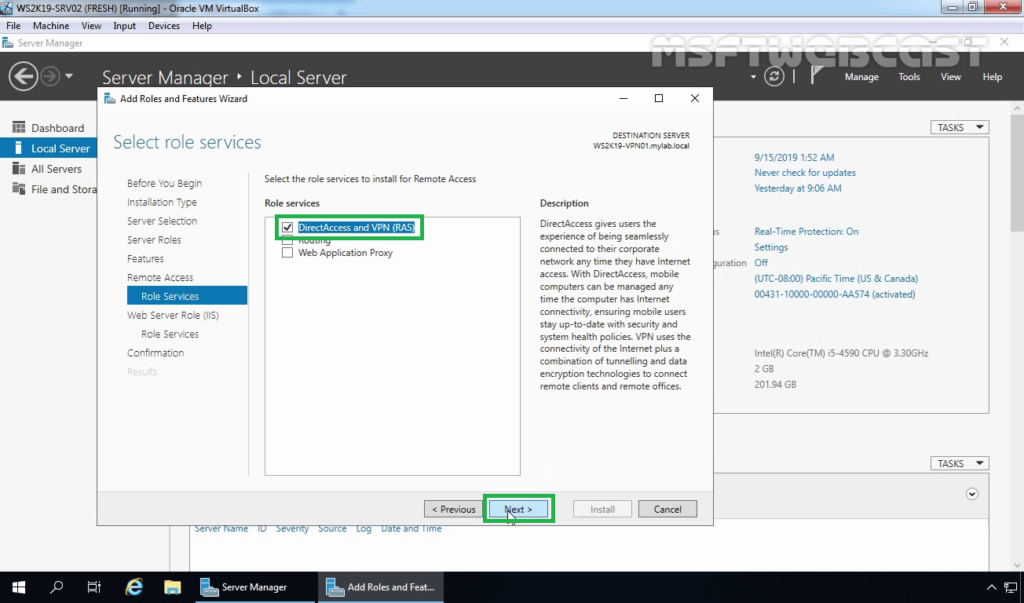Check the Web Application Proxy checkbox
The width and height of the screenshot is (1024, 603).
pos(287,252)
